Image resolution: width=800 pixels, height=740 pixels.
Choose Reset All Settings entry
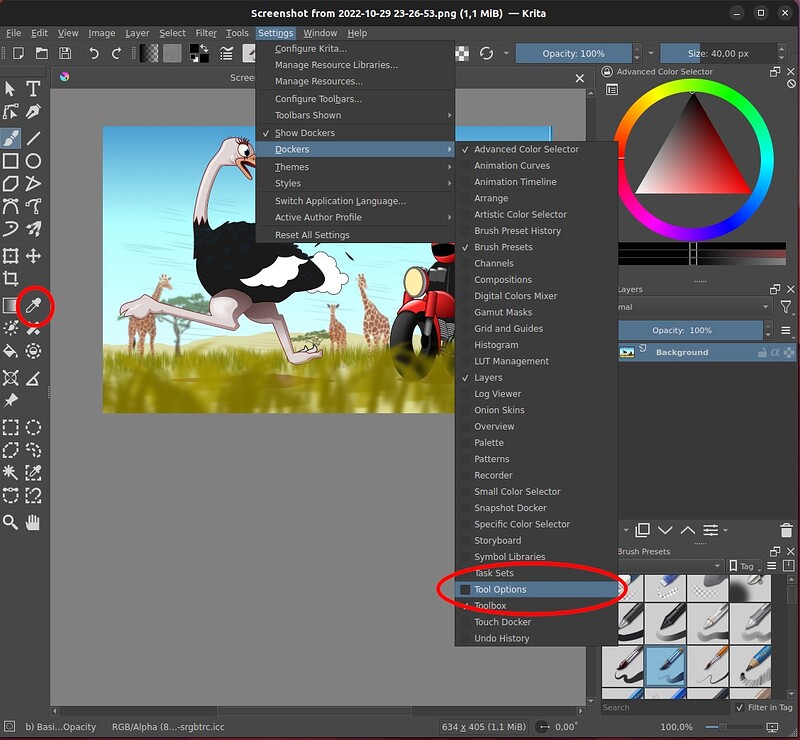(355, 235)
